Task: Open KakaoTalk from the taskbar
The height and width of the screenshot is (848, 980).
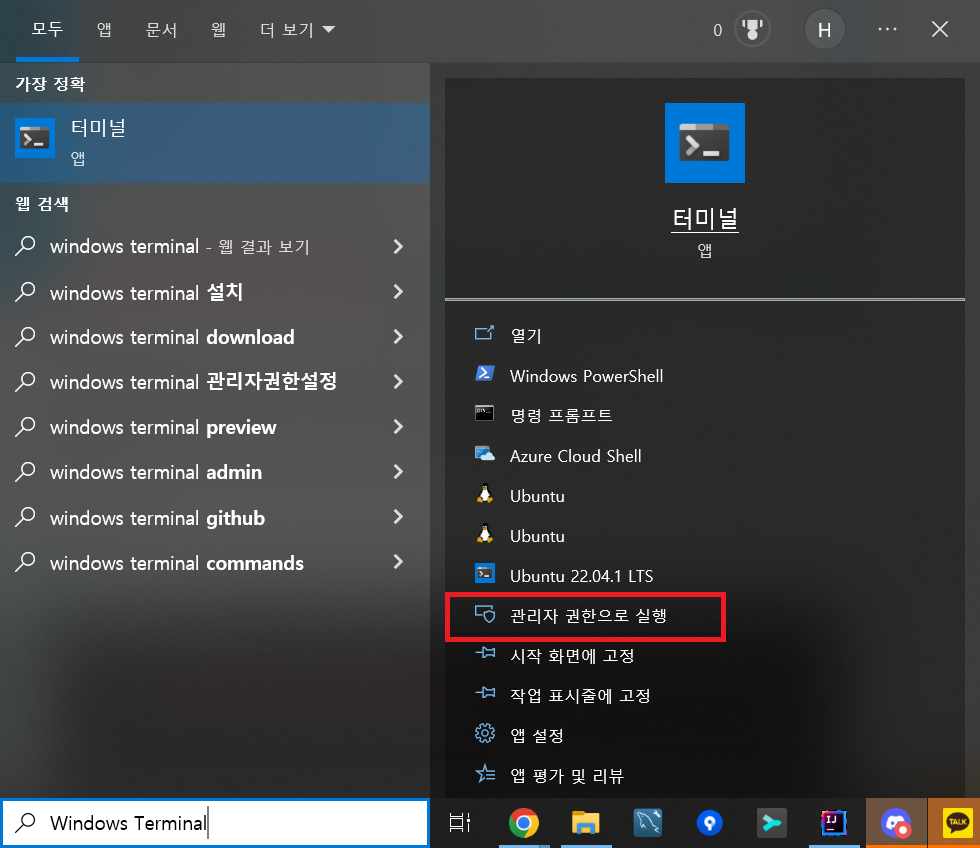Action: tap(958, 823)
